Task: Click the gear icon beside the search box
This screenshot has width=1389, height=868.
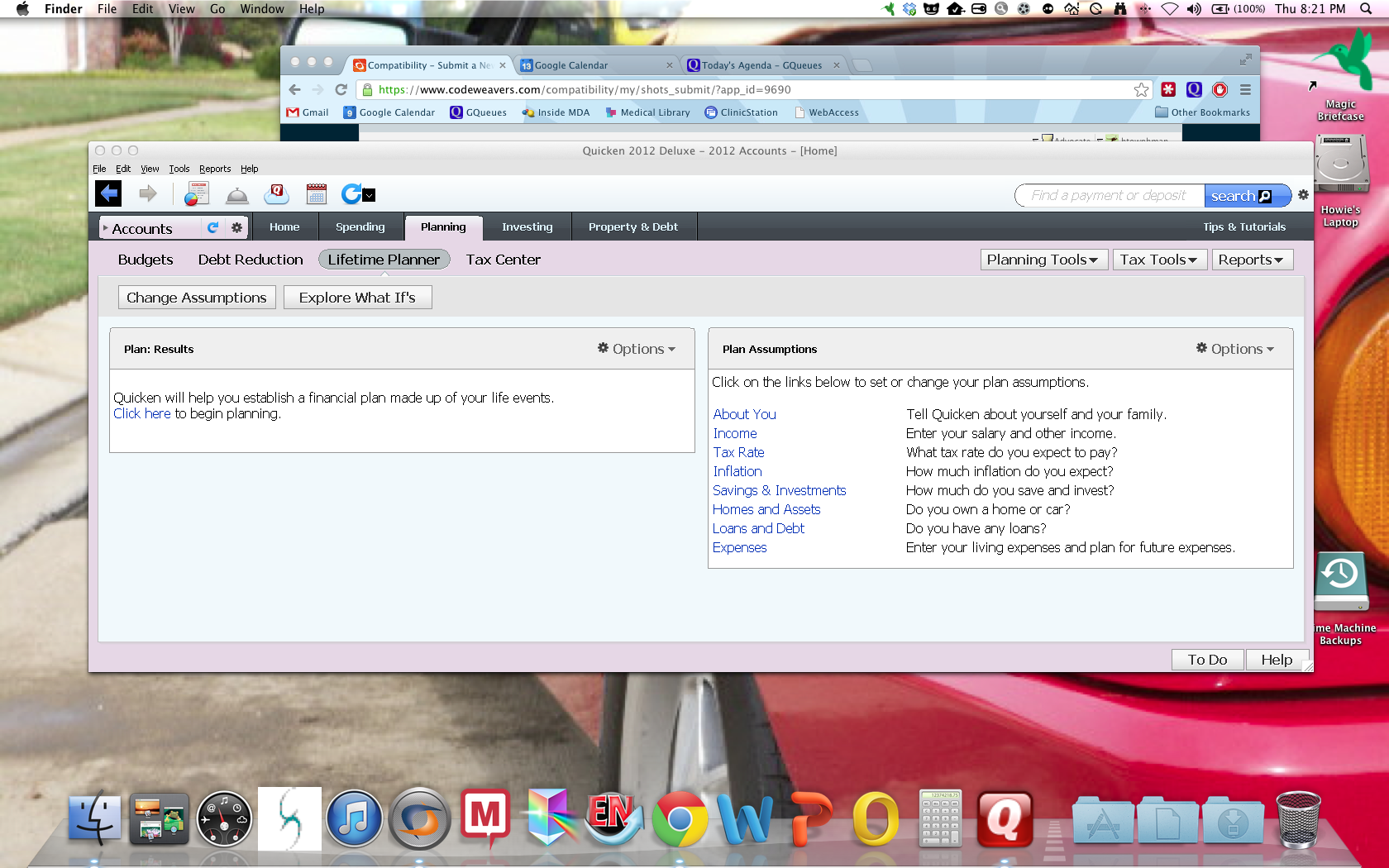Action: (x=1303, y=195)
